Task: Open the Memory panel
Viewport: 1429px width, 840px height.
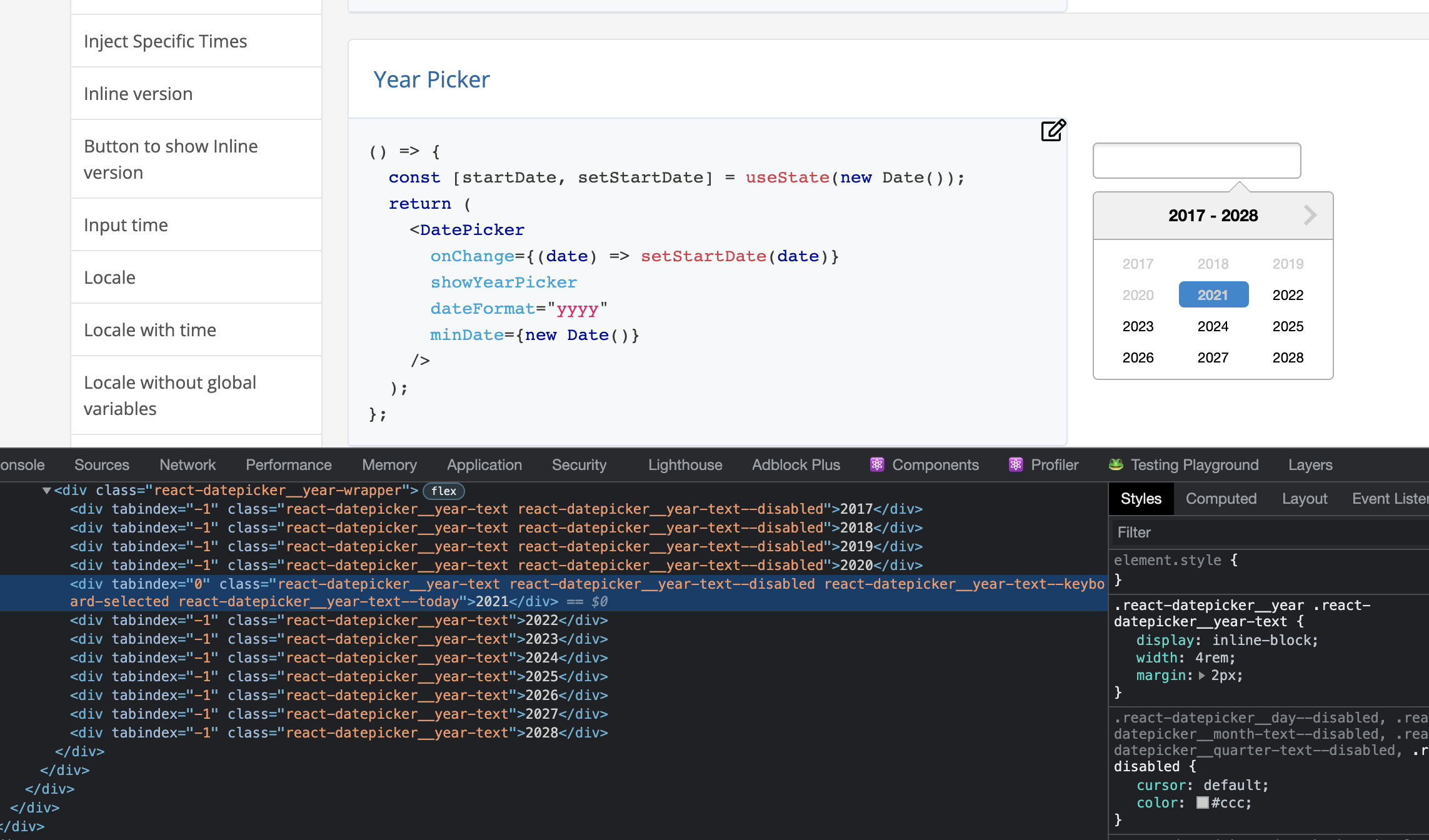Action: tap(389, 465)
